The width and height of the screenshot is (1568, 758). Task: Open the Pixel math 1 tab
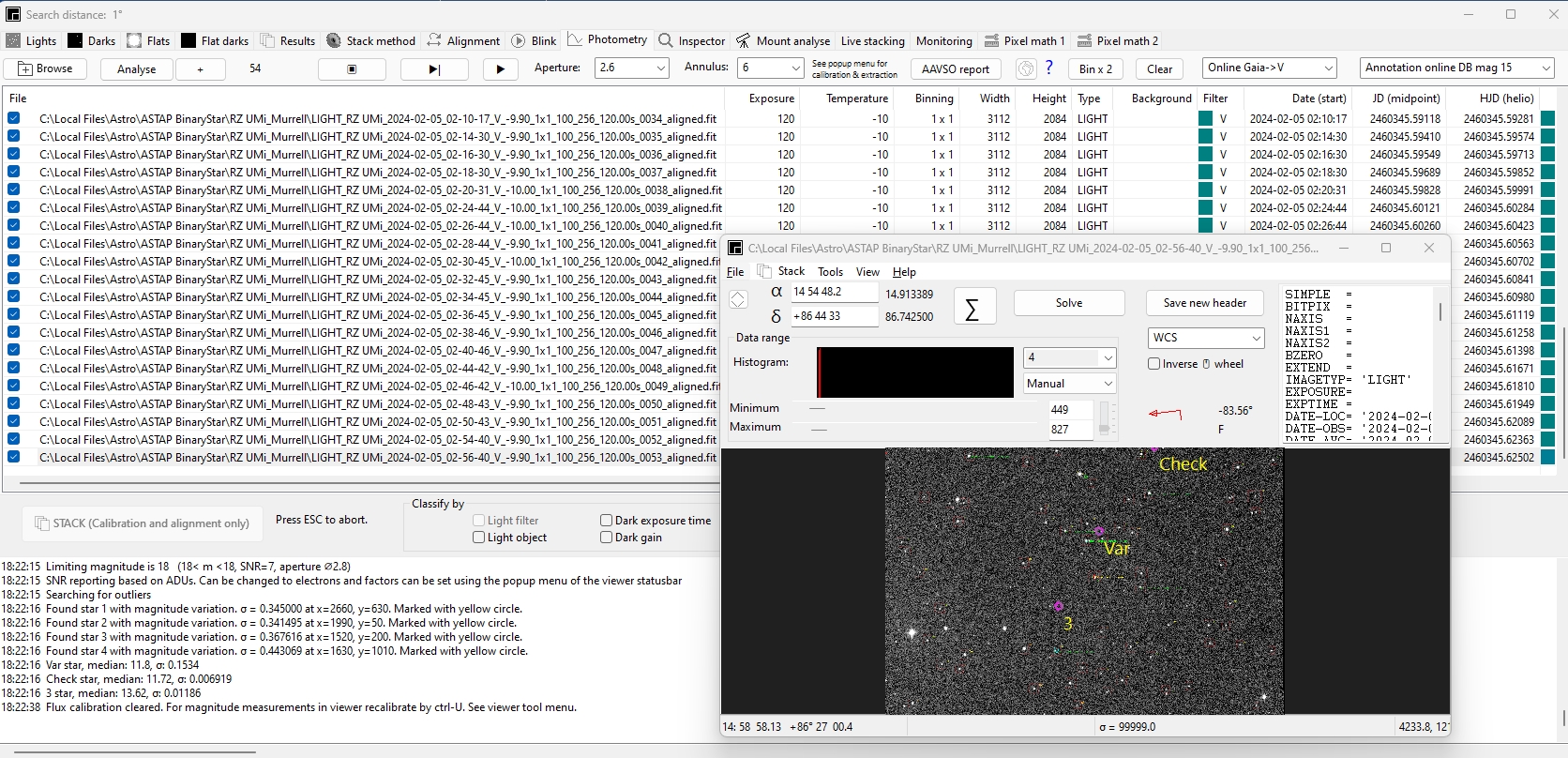click(x=1025, y=40)
